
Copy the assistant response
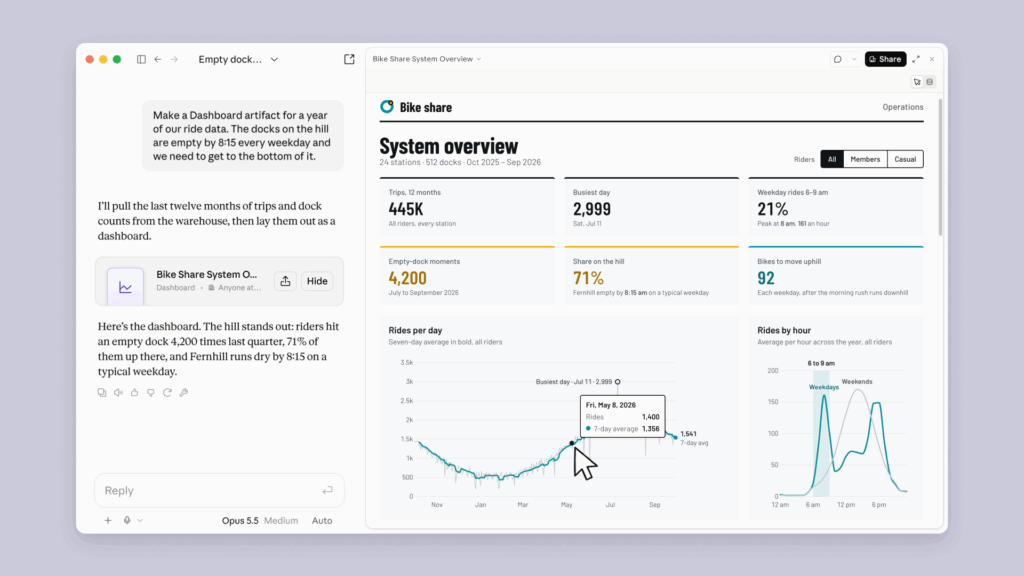pos(102,392)
